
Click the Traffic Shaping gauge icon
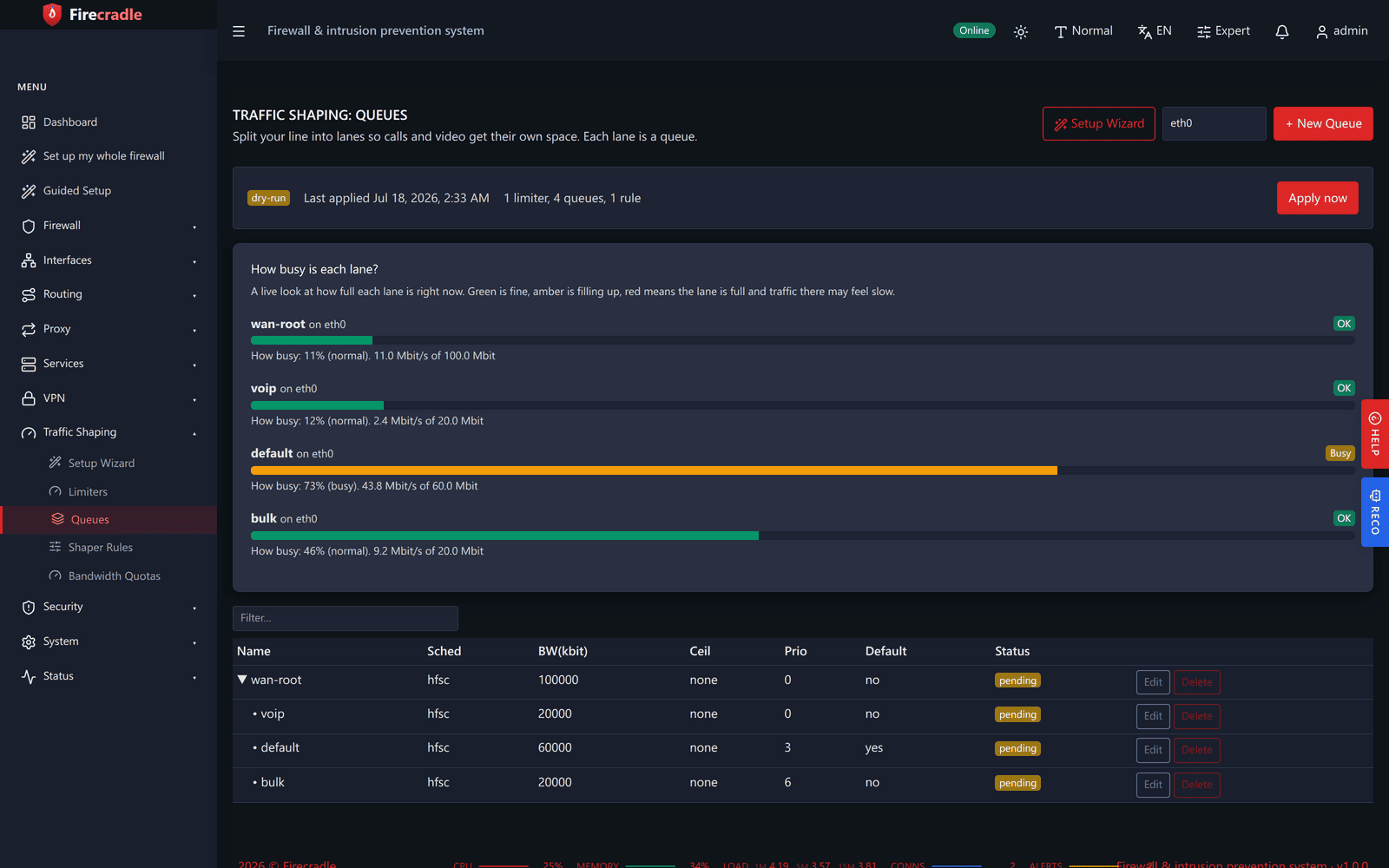click(29, 432)
